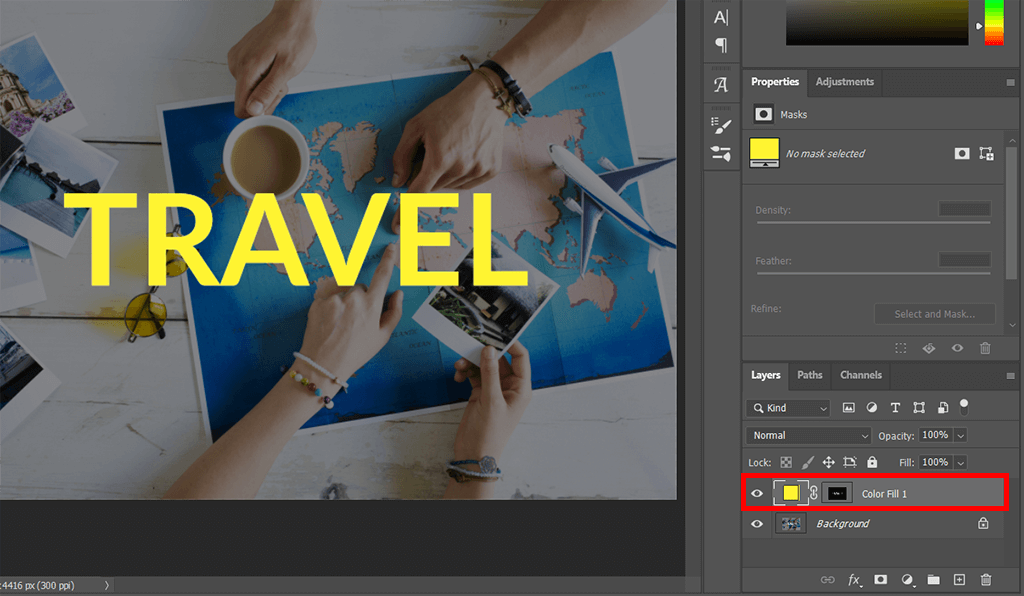Toggle lock image pixels

click(x=808, y=462)
